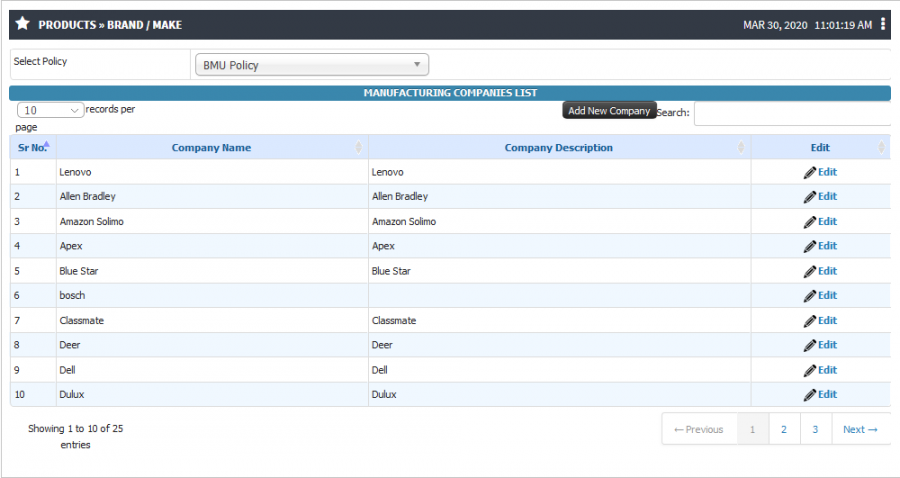Focus the Search input field
This screenshot has height=478, width=900.
792,114
